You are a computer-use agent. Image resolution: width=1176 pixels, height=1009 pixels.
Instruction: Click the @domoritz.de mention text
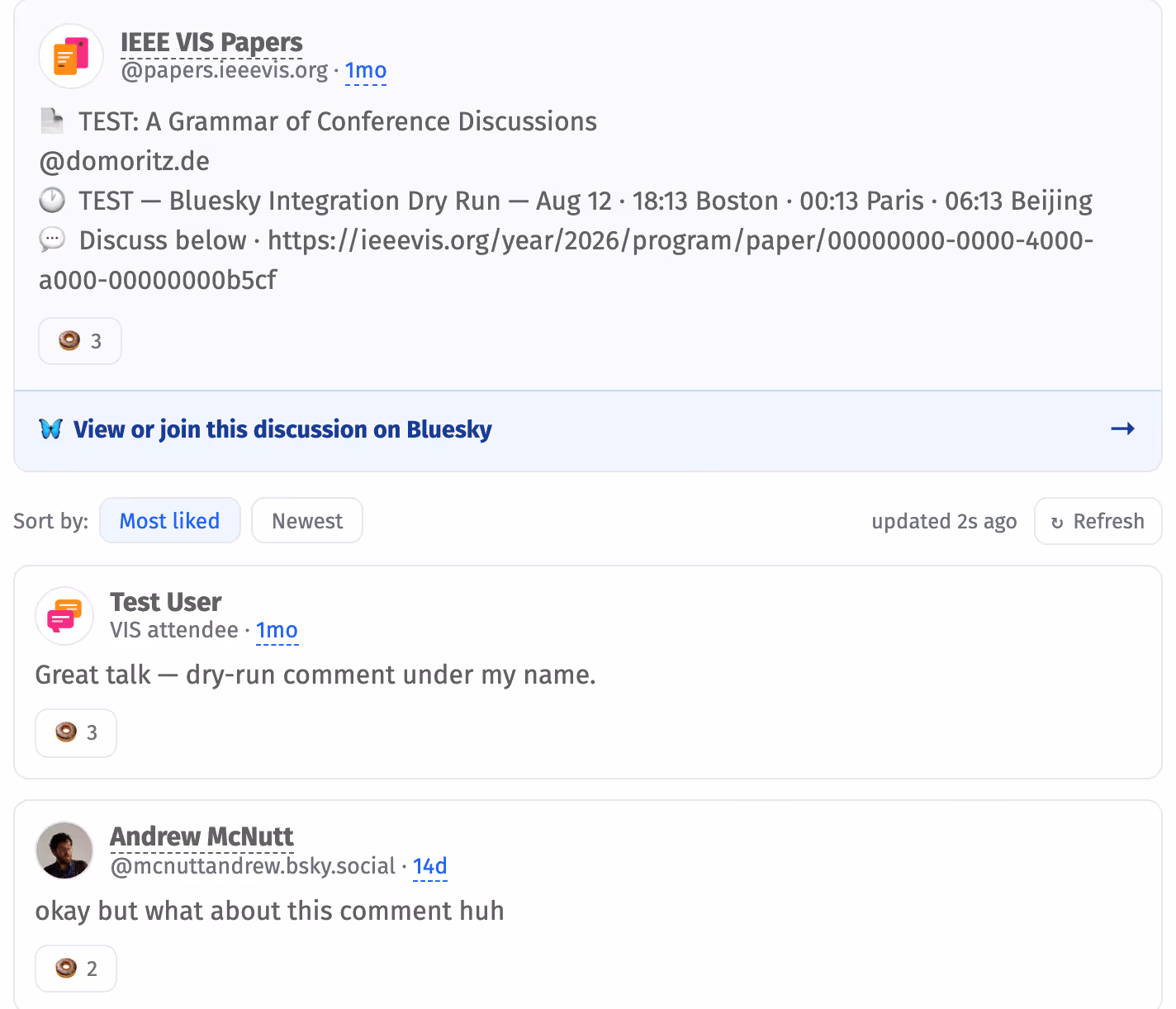(x=124, y=161)
